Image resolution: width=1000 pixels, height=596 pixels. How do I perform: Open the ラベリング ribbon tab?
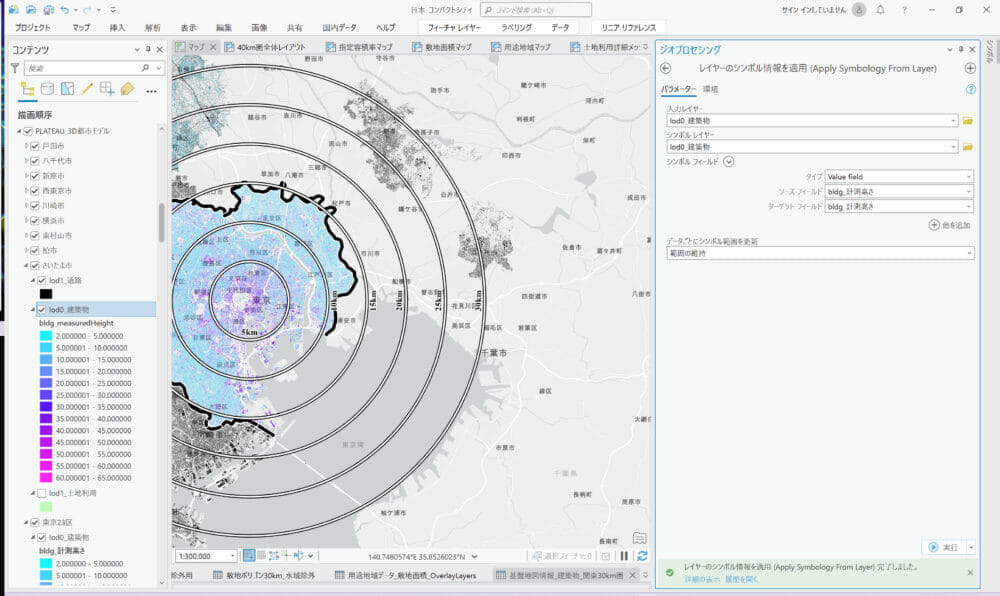tap(516, 27)
